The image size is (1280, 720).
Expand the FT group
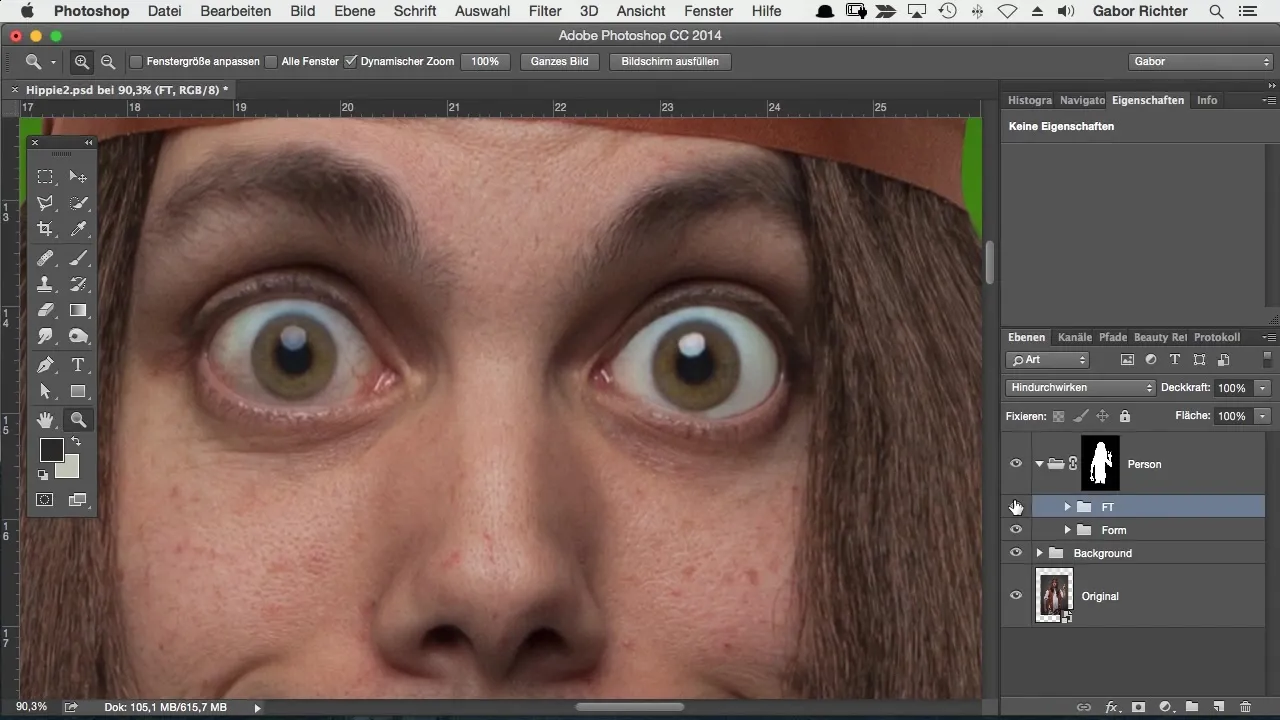click(1067, 507)
